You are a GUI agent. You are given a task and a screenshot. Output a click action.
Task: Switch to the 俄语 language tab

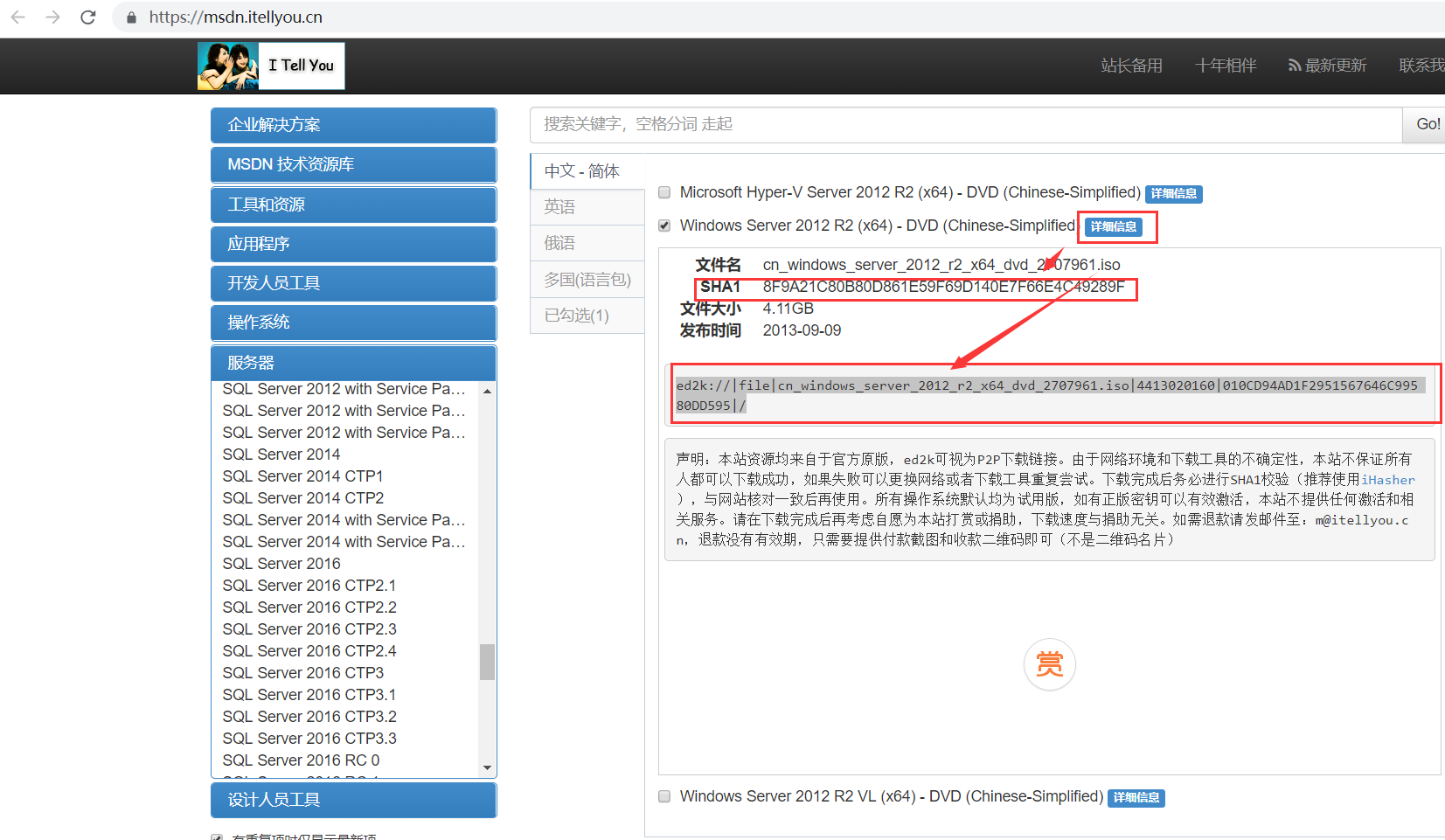(587, 243)
